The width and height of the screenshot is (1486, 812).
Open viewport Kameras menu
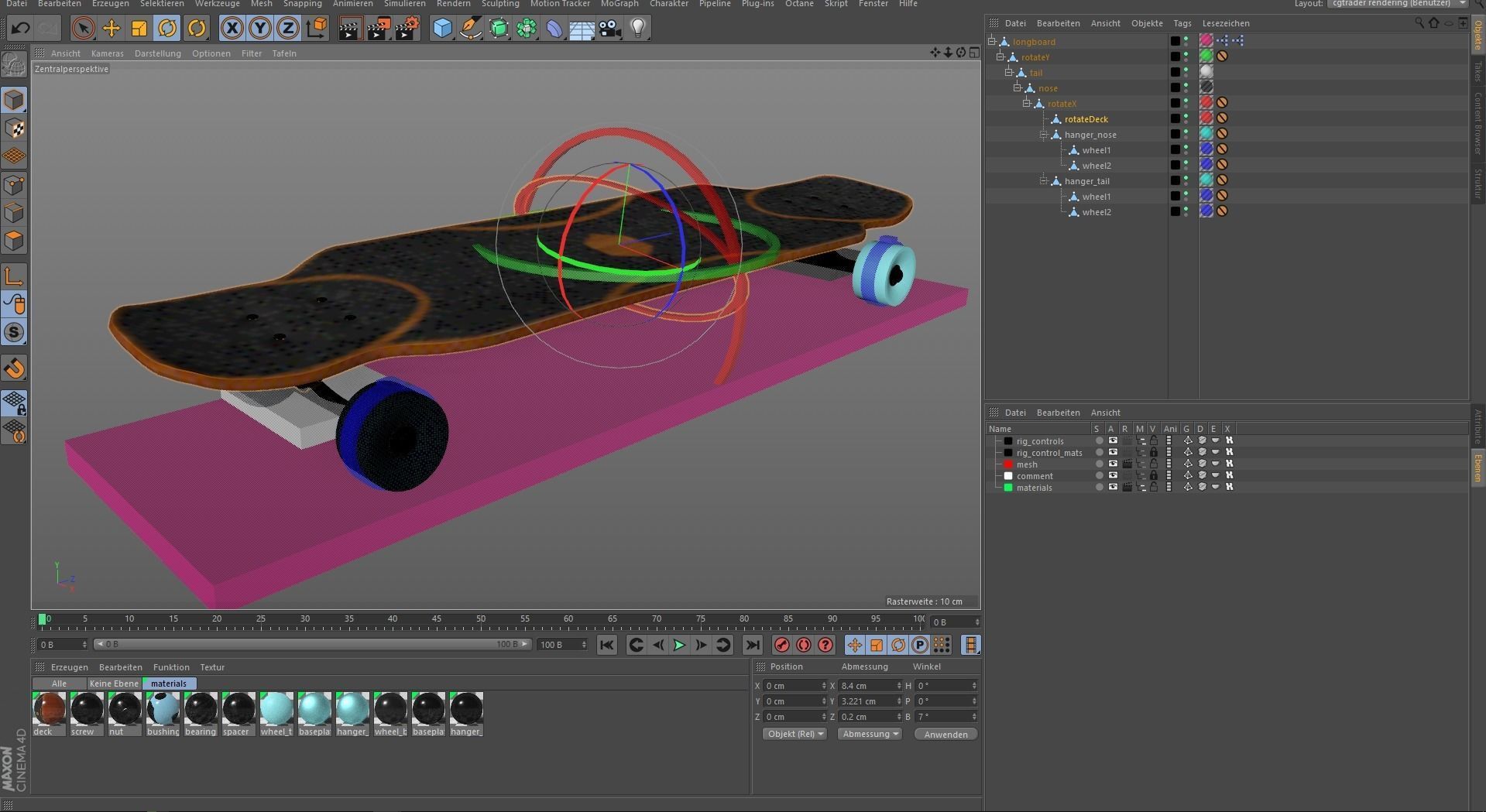point(107,53)
